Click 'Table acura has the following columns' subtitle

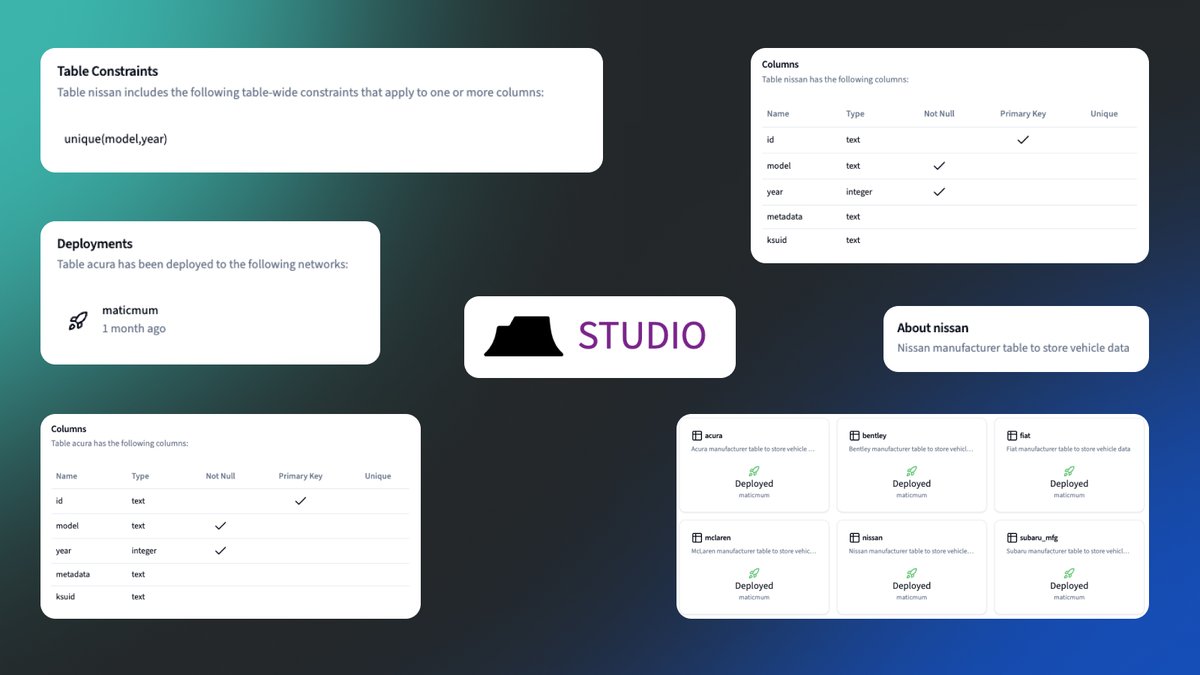point(120,443)
